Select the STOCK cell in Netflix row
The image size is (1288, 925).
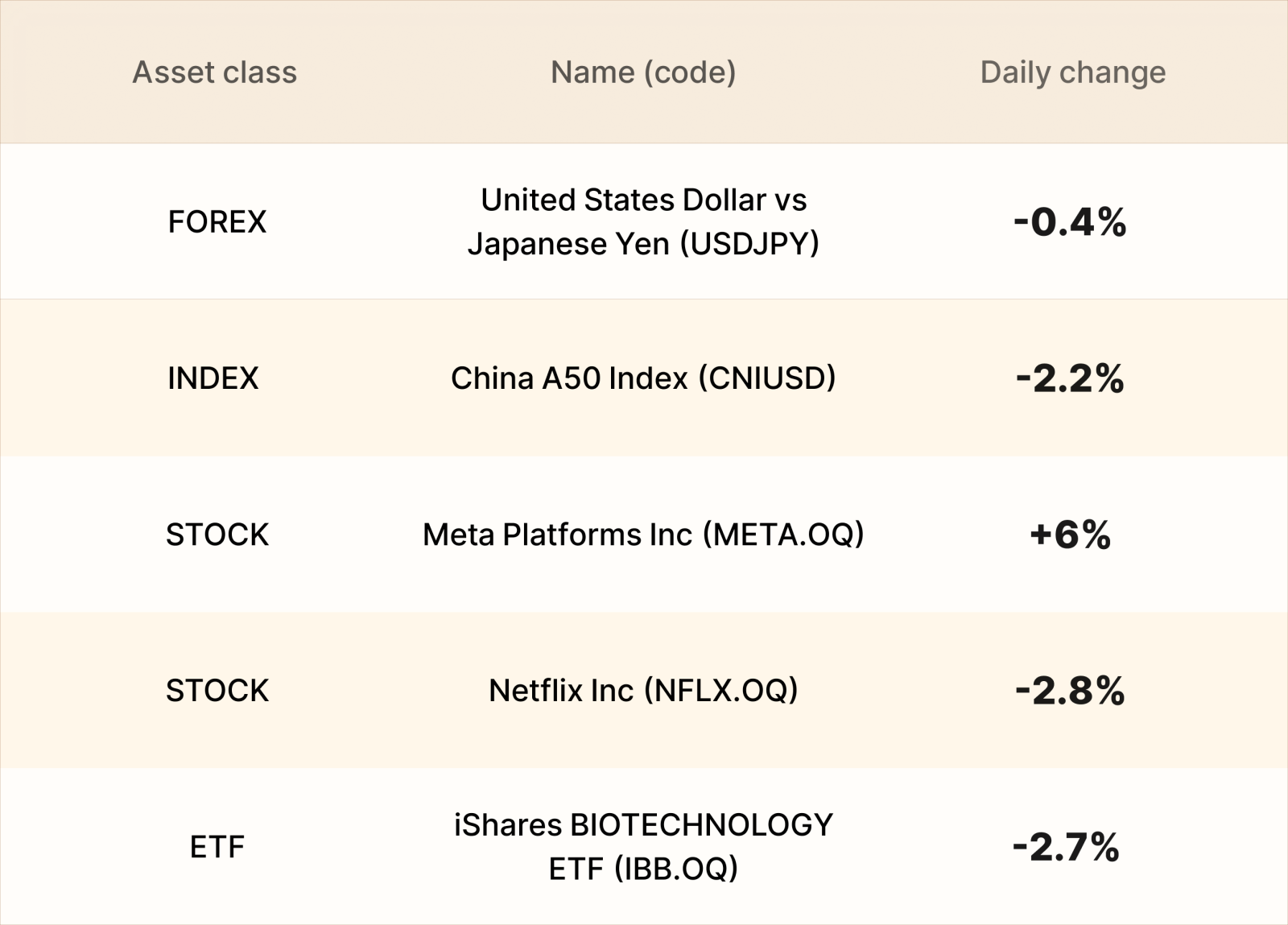coord(217,691)
